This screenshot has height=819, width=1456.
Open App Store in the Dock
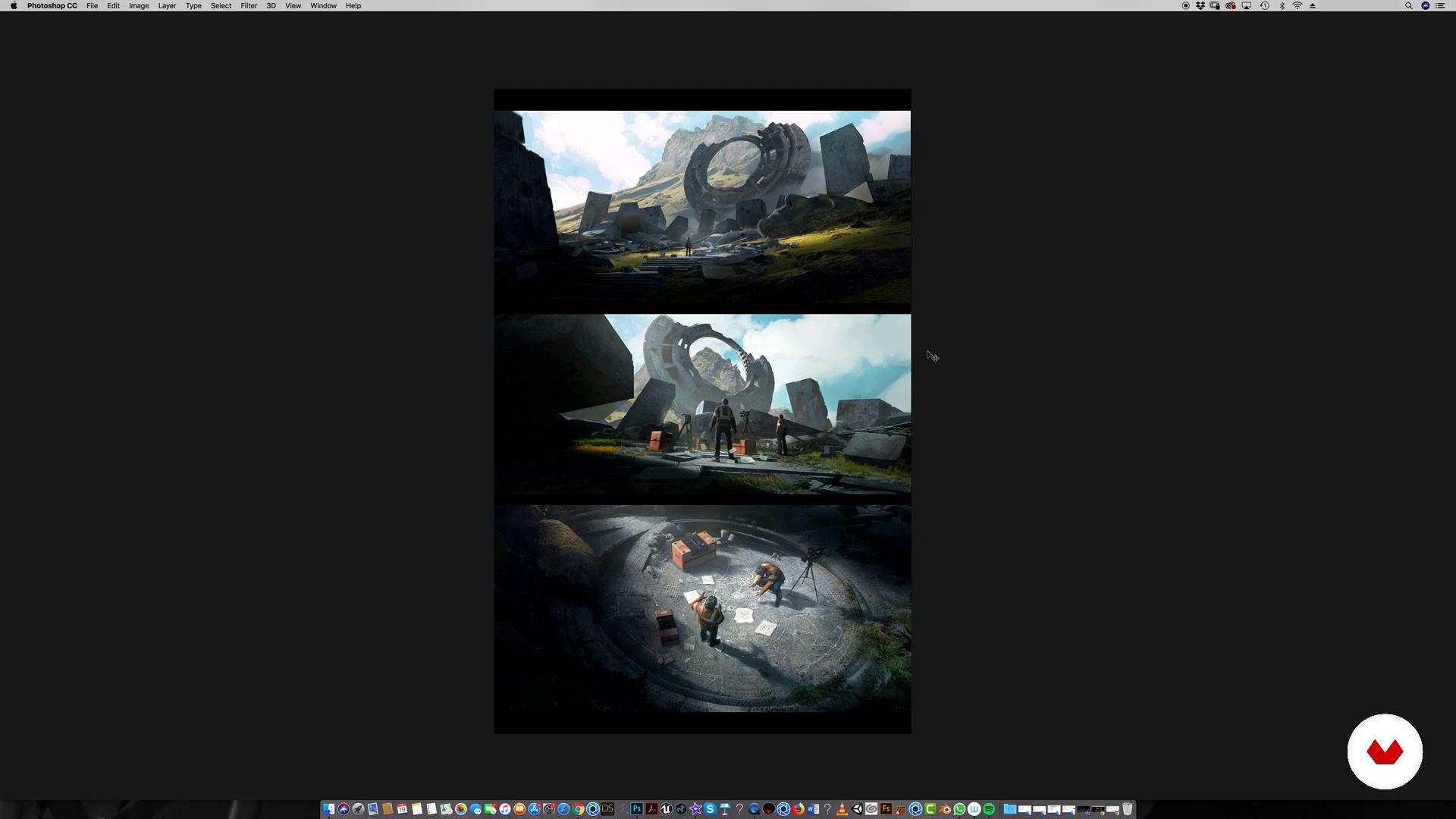(535, 809)
